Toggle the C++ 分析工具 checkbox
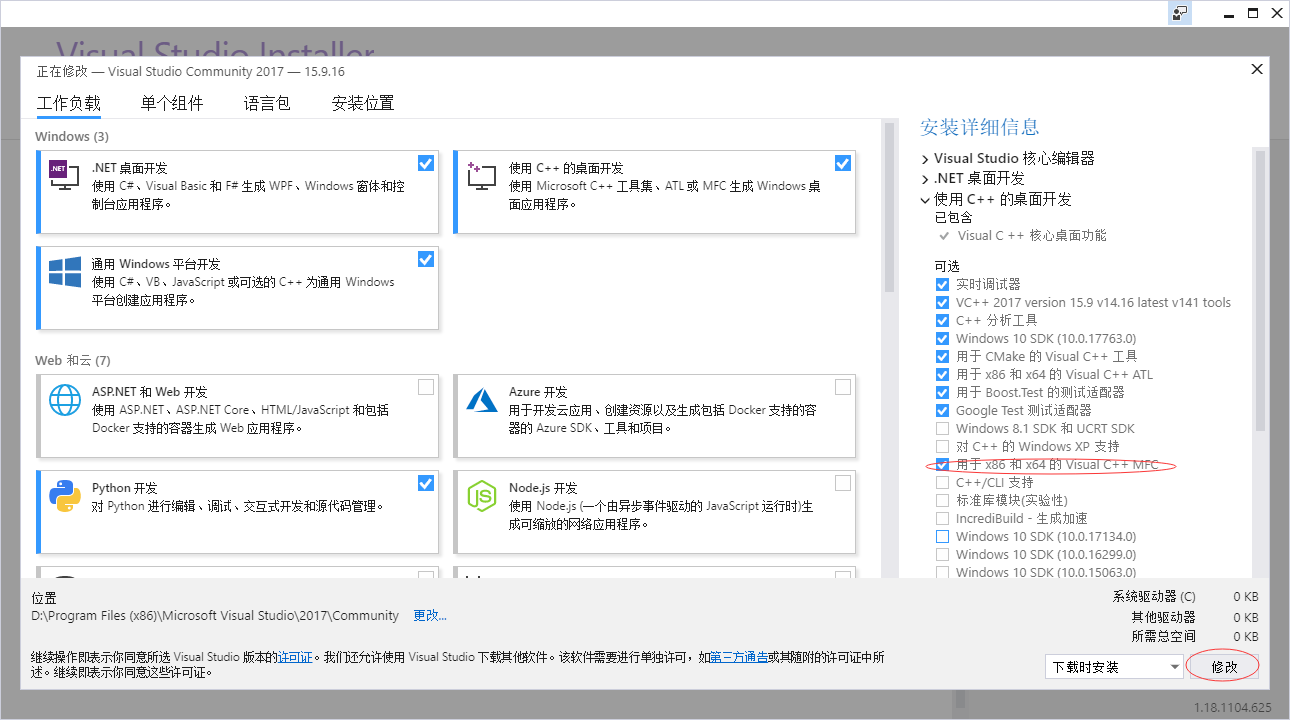Image resolution: width=1290 pixels, height=720 pixels. click(x=942, y=321)
